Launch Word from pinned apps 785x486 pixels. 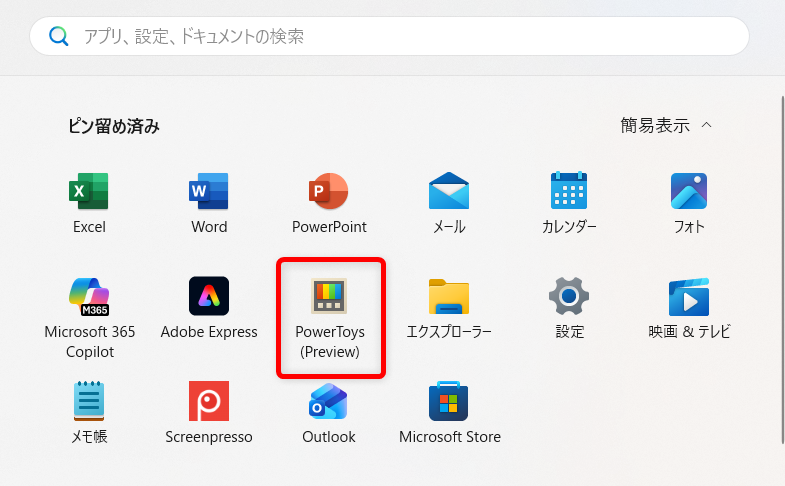pyautogui.click(x=209, y=203)
